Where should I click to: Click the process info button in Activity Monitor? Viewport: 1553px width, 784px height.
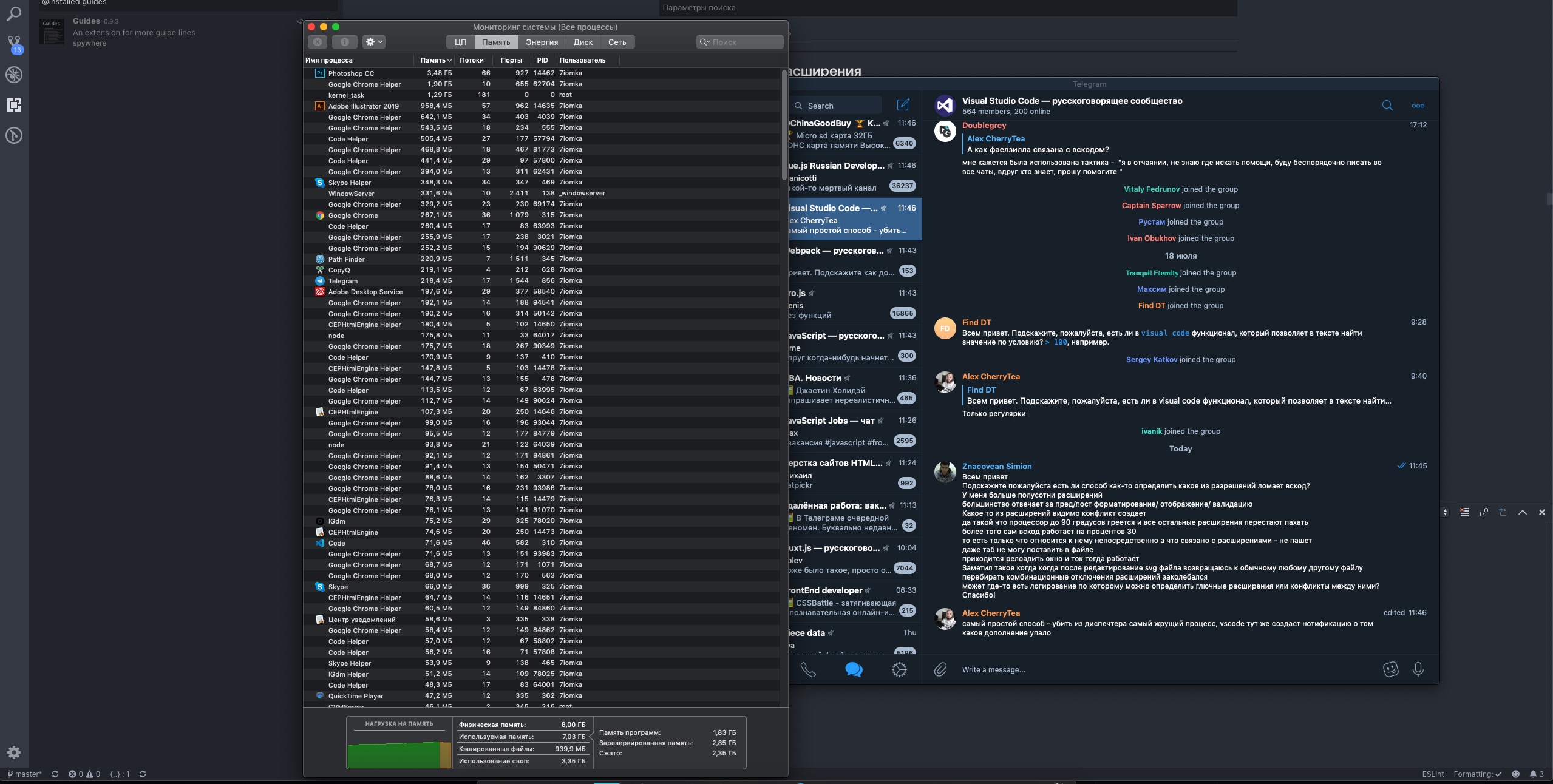click(x=344, y=42)
